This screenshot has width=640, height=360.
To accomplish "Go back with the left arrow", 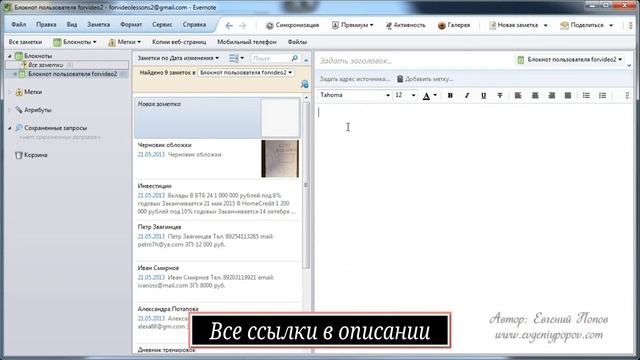I will (x=229, y=25).
